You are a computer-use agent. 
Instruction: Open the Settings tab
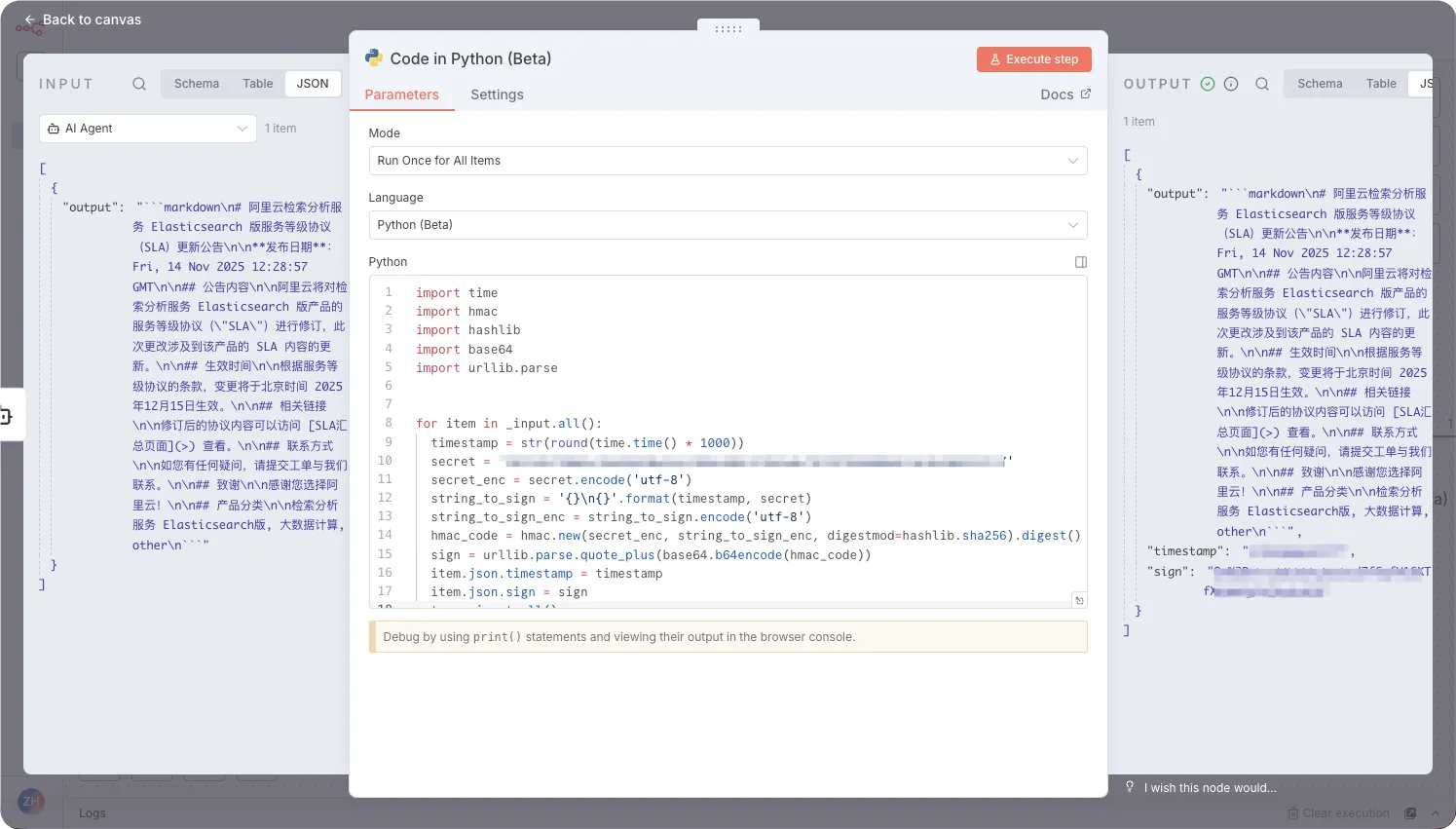497,94
